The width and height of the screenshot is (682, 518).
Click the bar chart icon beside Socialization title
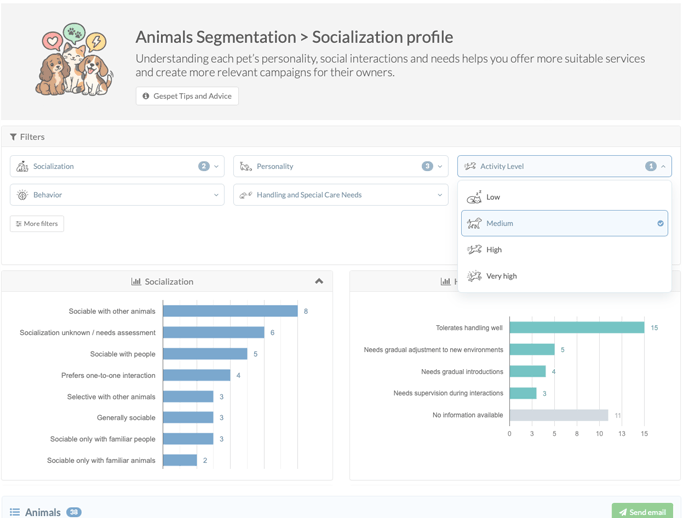pyautogui.click(x=136, y=281)
